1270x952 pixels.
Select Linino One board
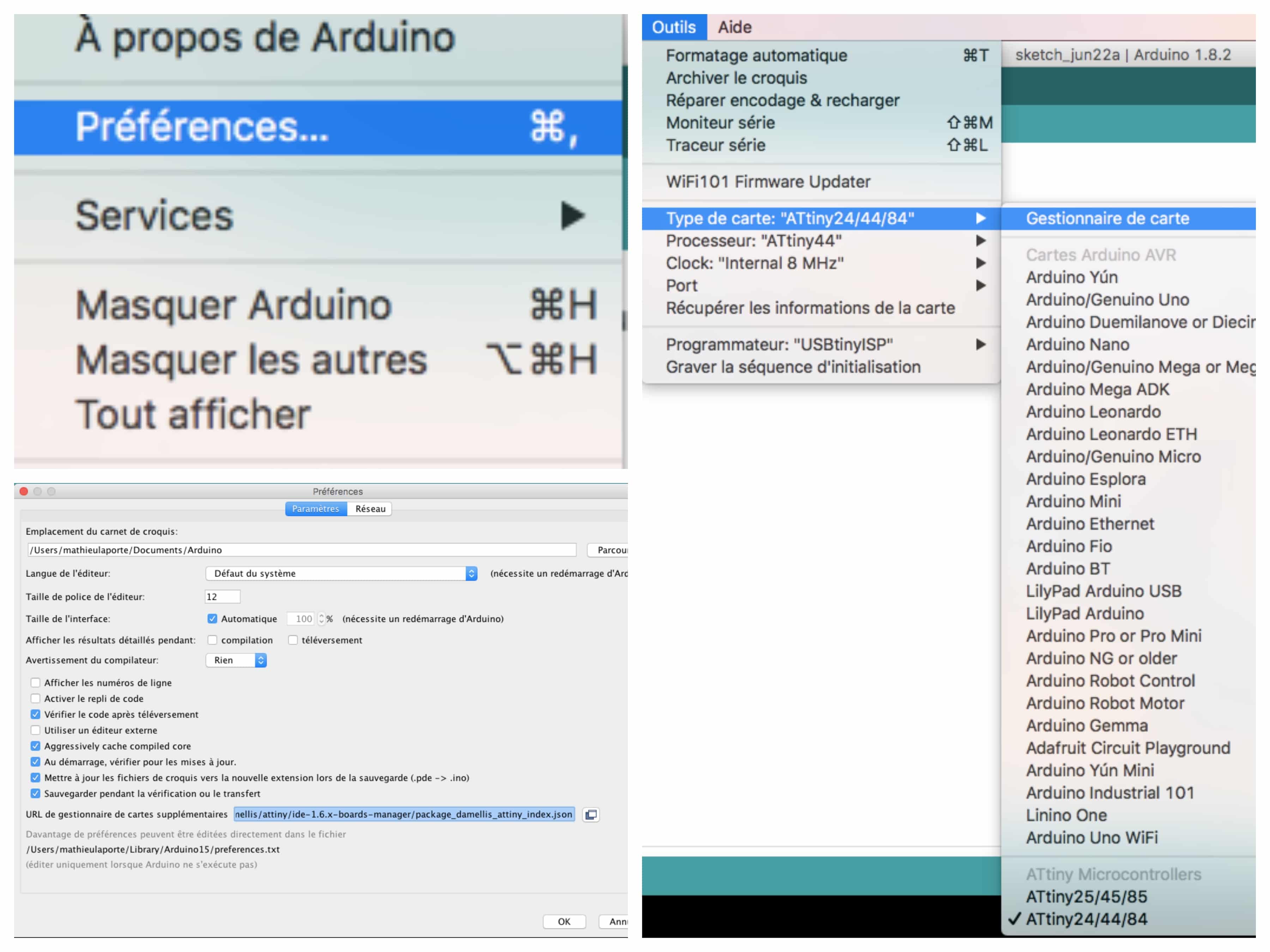click(1129, 815)
